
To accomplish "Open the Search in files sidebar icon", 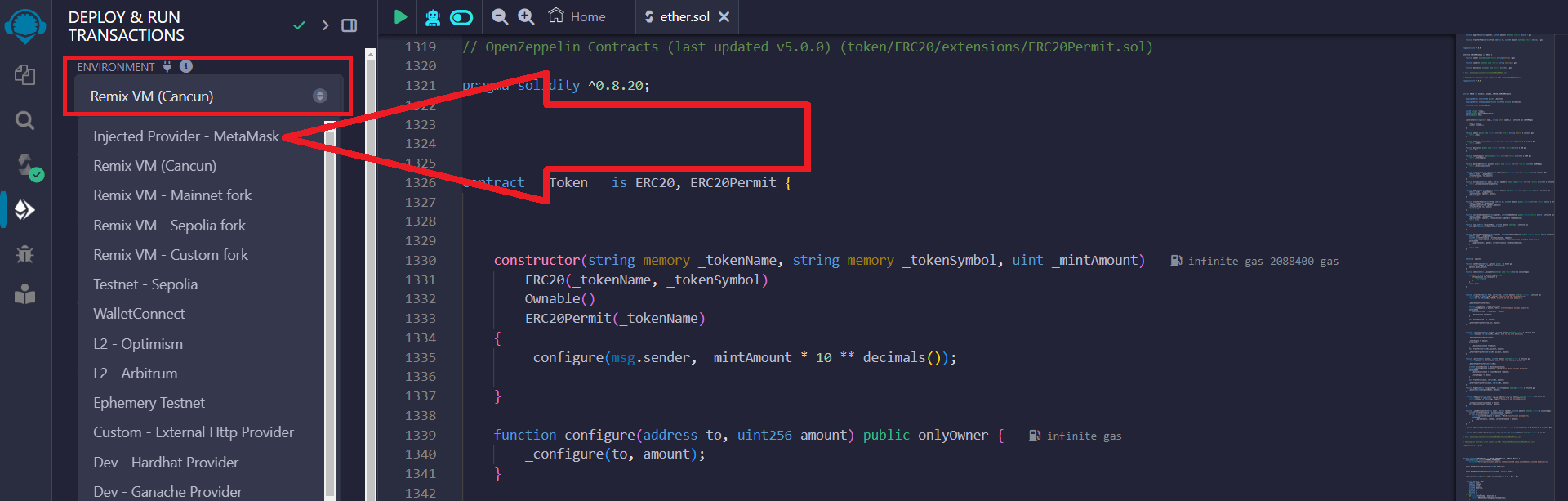I will [25, 121].
